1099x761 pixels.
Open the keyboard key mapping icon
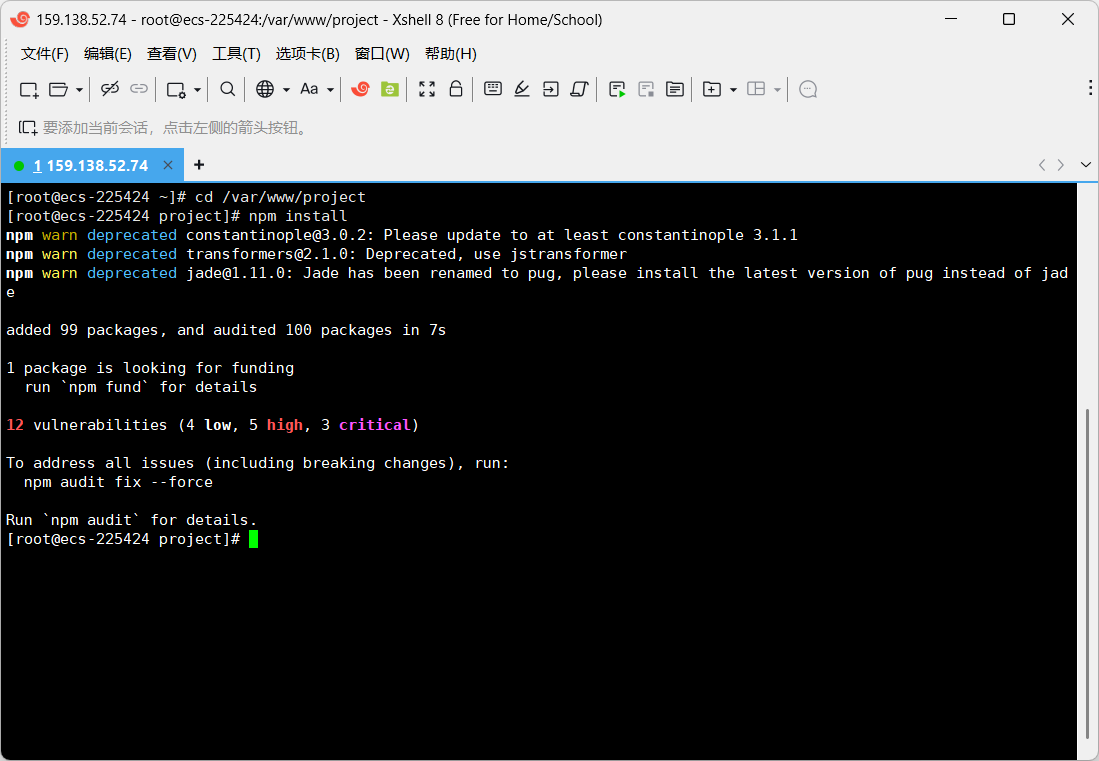493,88
